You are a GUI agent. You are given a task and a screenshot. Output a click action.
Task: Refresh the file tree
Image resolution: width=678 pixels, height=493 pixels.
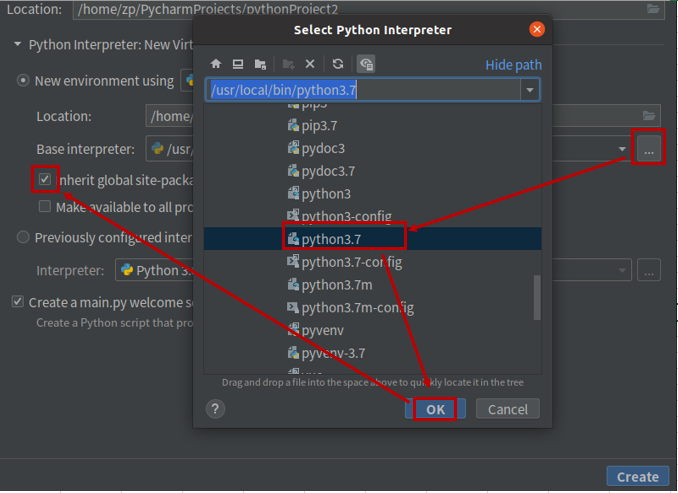point(338,64)
